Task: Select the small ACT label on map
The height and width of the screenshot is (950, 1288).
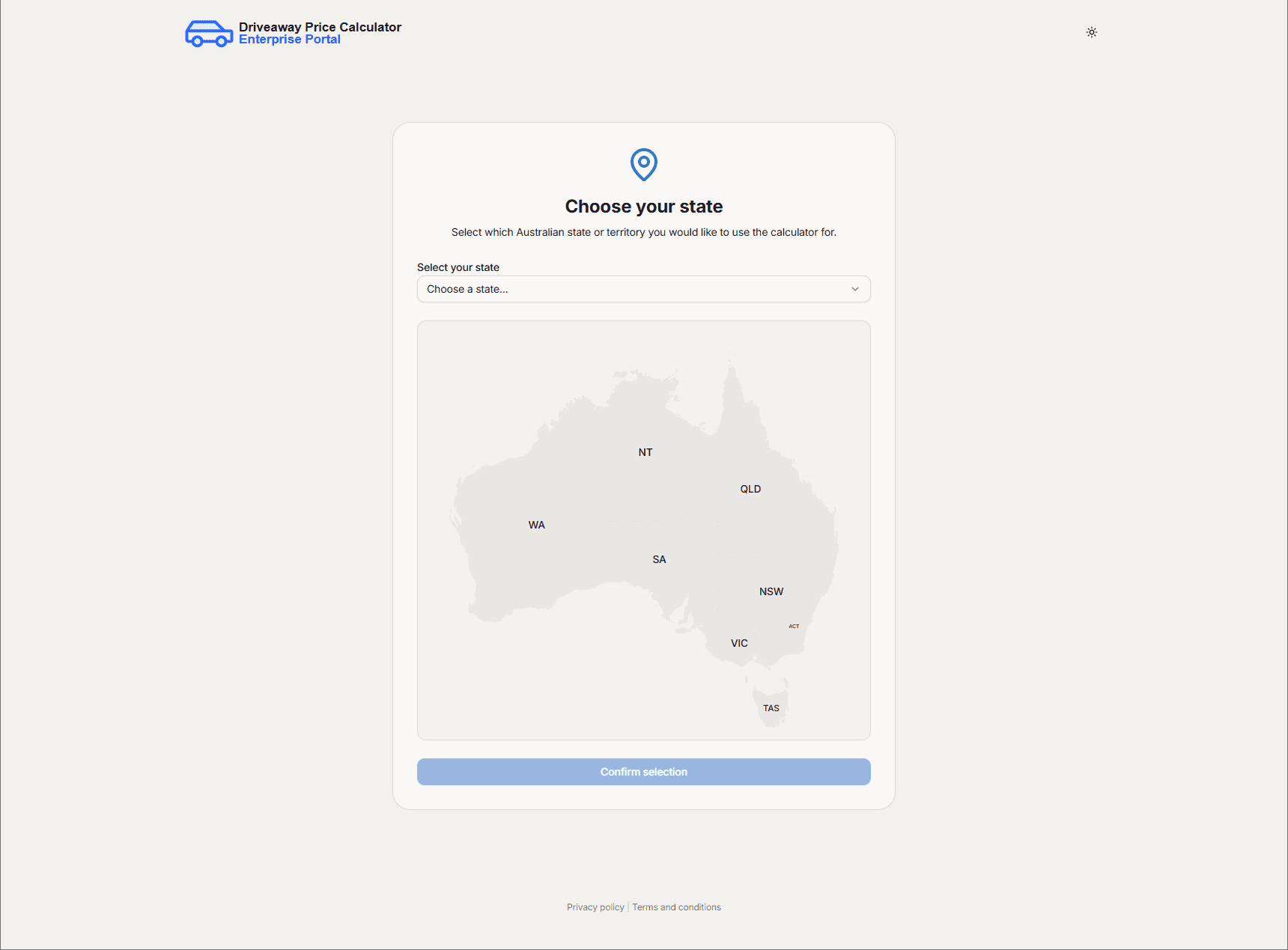Action: point(794,626)
